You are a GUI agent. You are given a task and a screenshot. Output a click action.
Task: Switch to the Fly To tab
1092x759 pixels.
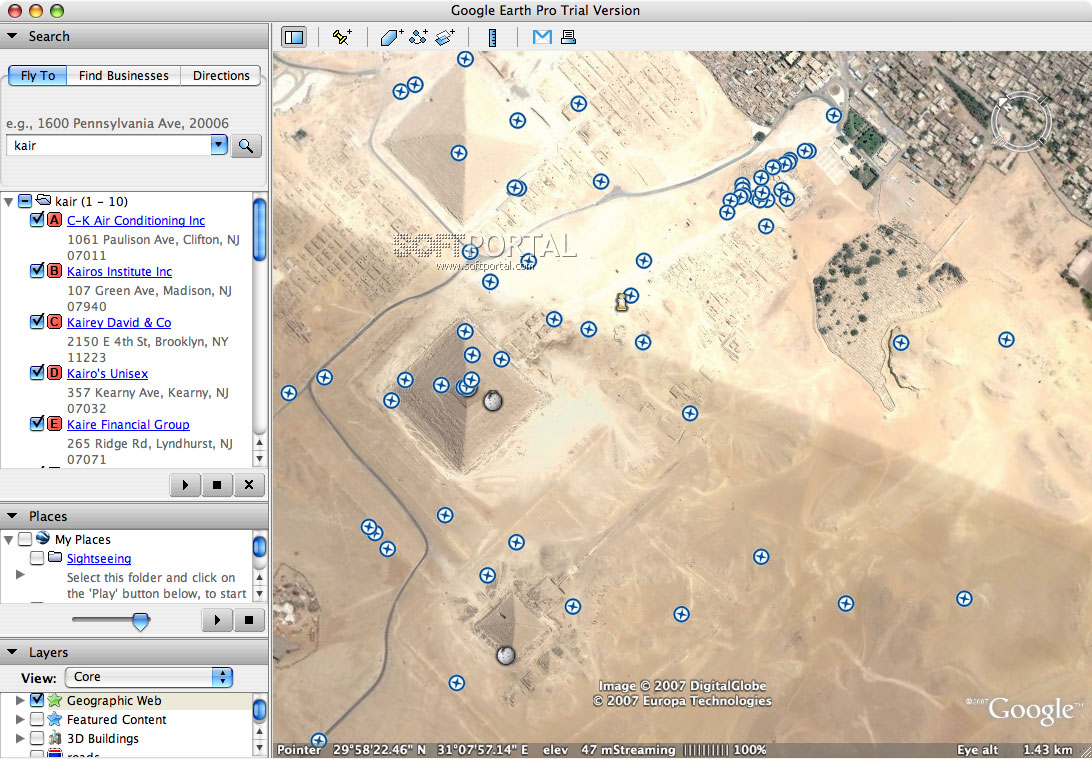tap(38, 75)
